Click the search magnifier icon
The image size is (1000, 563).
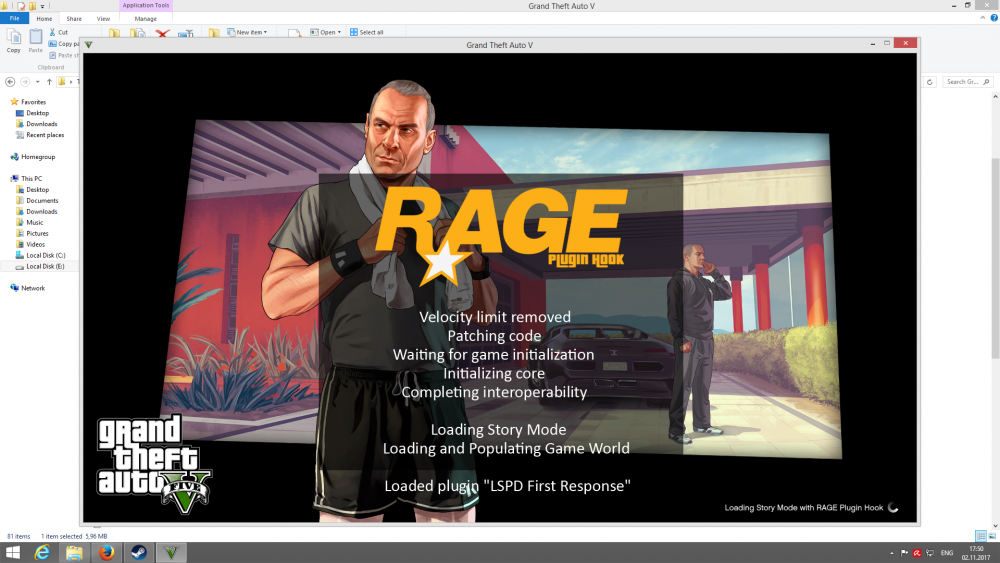click(987, 82)
